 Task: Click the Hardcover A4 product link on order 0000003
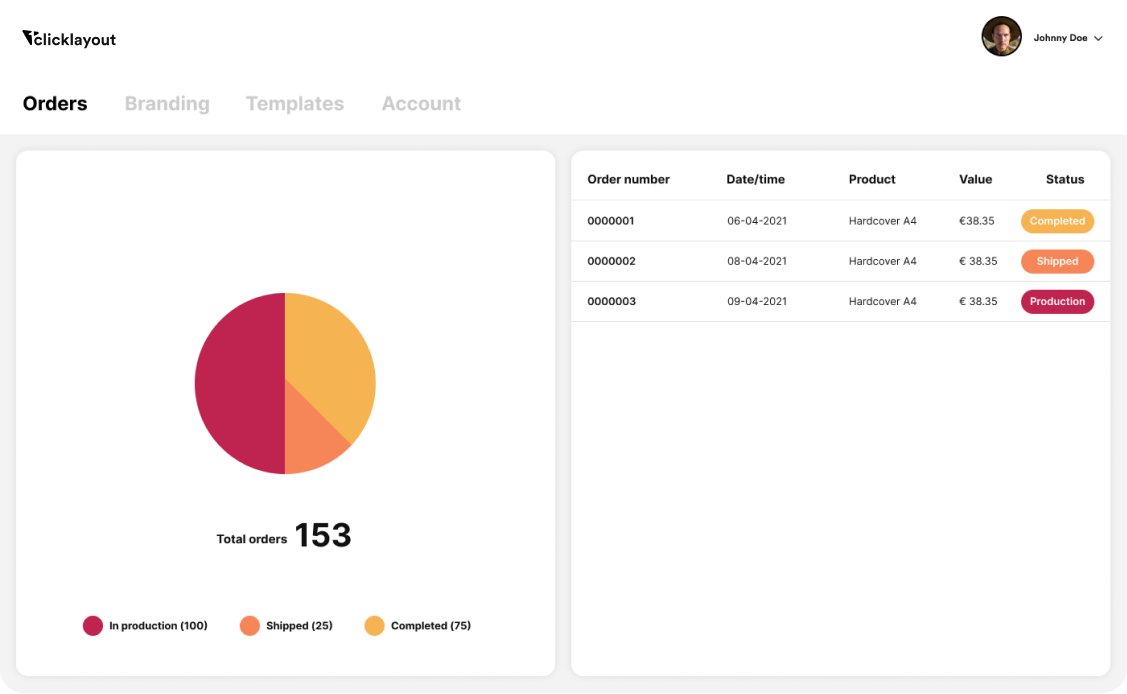pos(882,301)
